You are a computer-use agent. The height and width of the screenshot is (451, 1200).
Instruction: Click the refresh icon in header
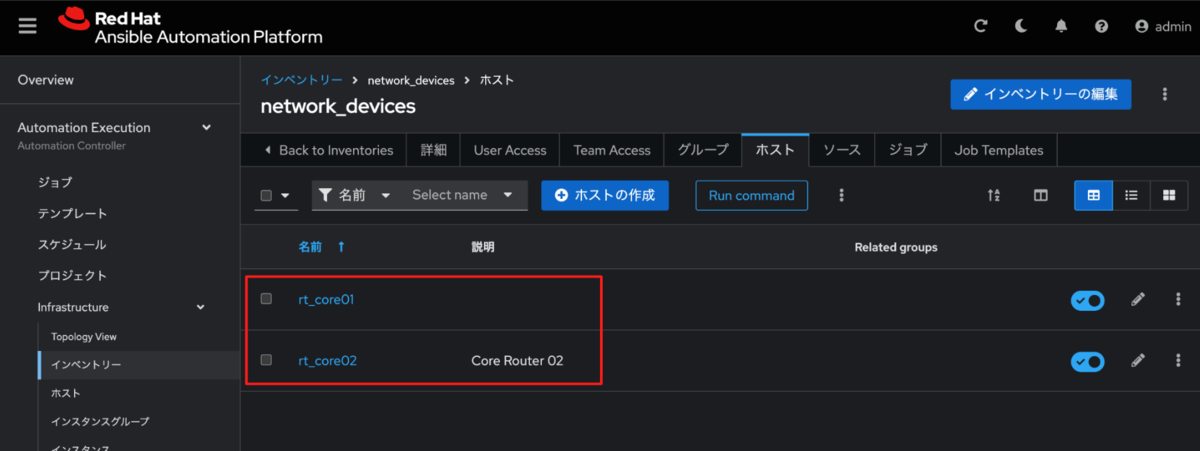click(x=981, y=27)
